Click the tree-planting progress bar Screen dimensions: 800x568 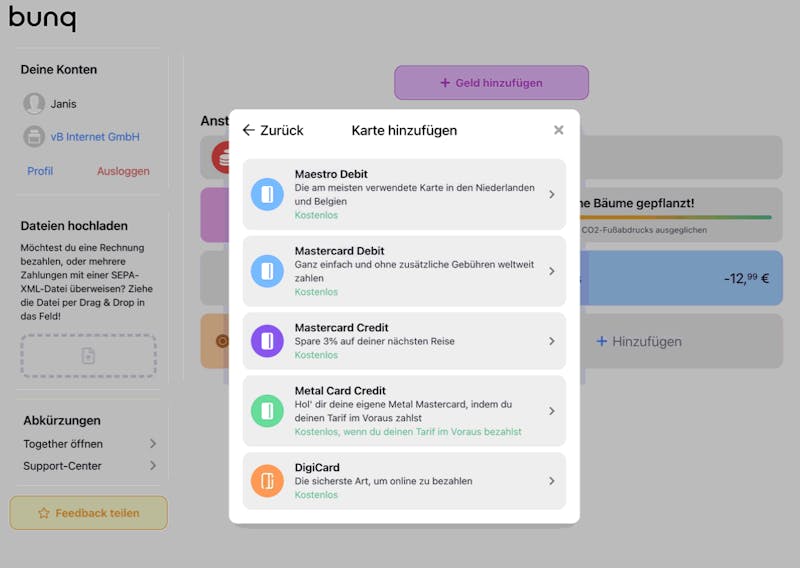point(676,217)
